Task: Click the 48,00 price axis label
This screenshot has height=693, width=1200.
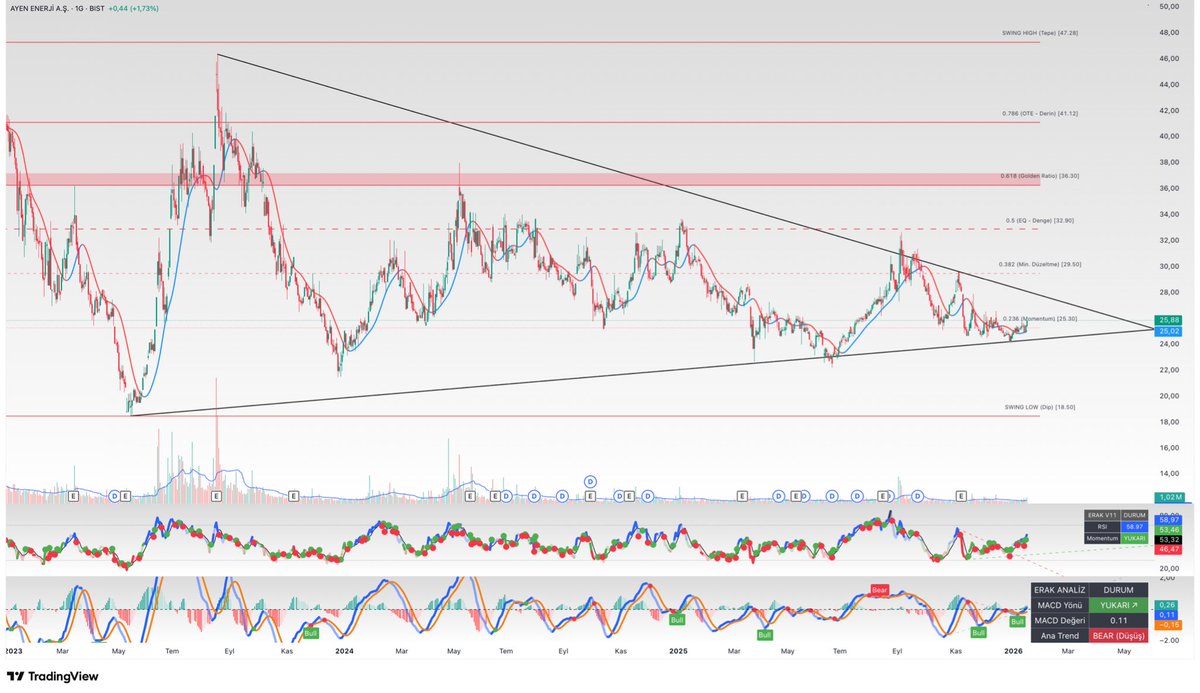Action: (1170, 33)
